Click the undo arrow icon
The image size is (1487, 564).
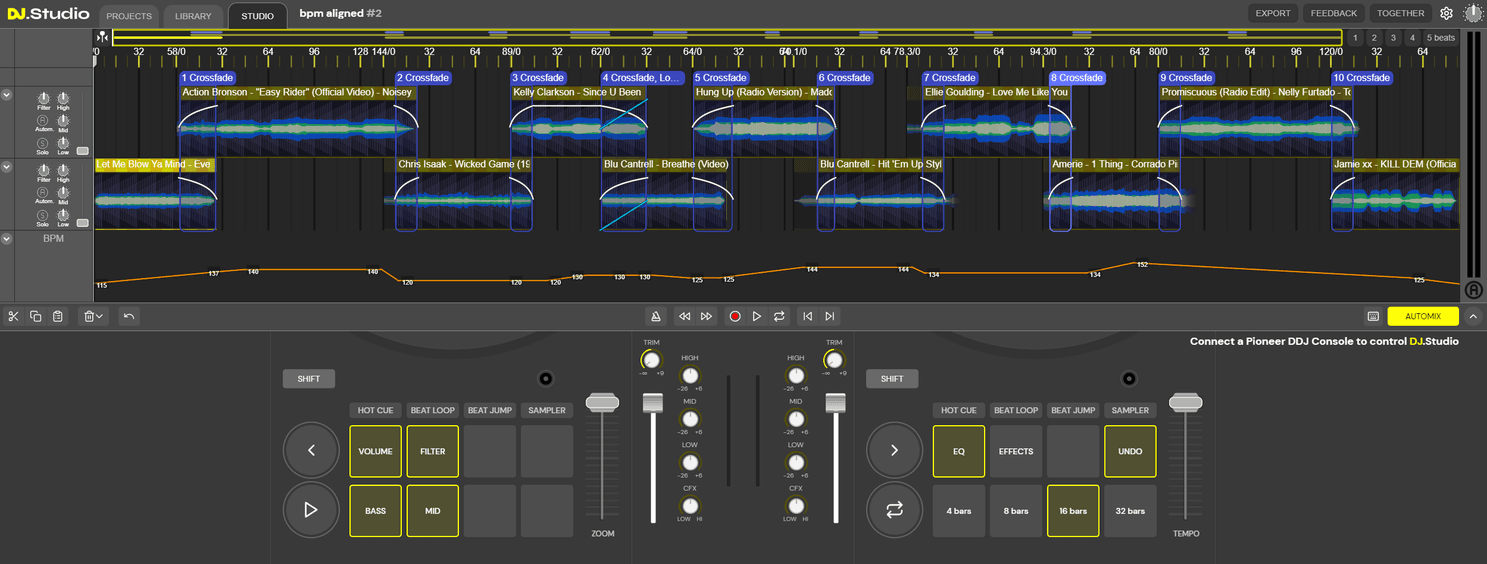click(x=129, y=316)
